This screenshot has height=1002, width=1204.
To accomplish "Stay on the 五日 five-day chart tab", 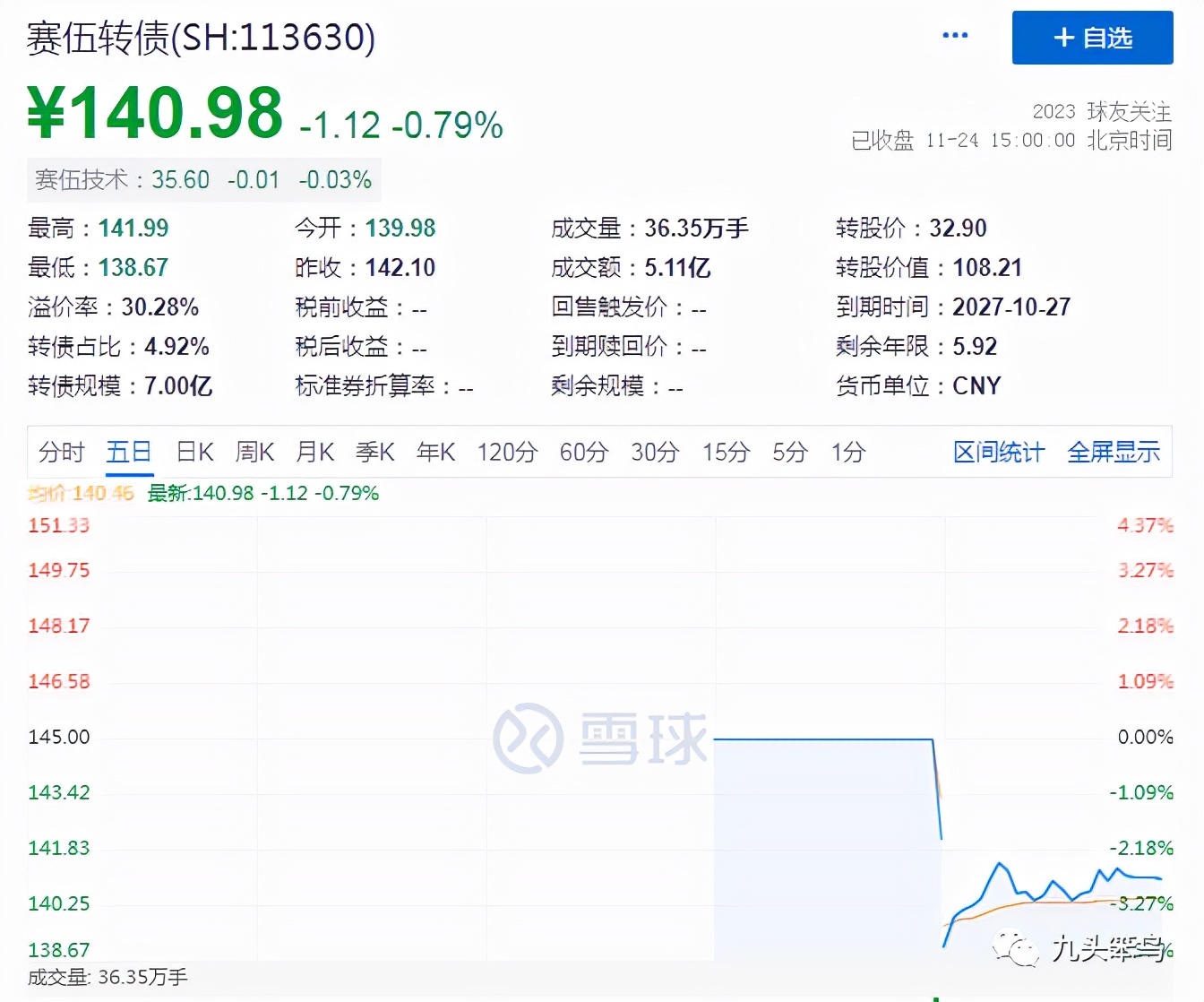I will 128,453.
